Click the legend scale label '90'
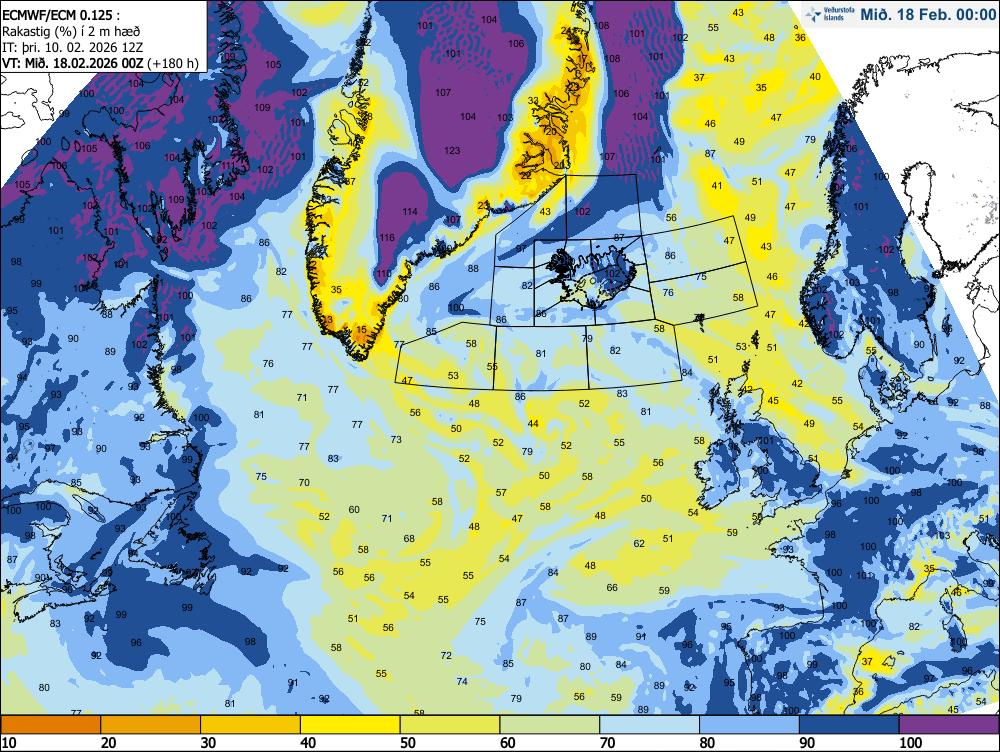Screen dimensions: 1000x752 (x=807, y=743)
